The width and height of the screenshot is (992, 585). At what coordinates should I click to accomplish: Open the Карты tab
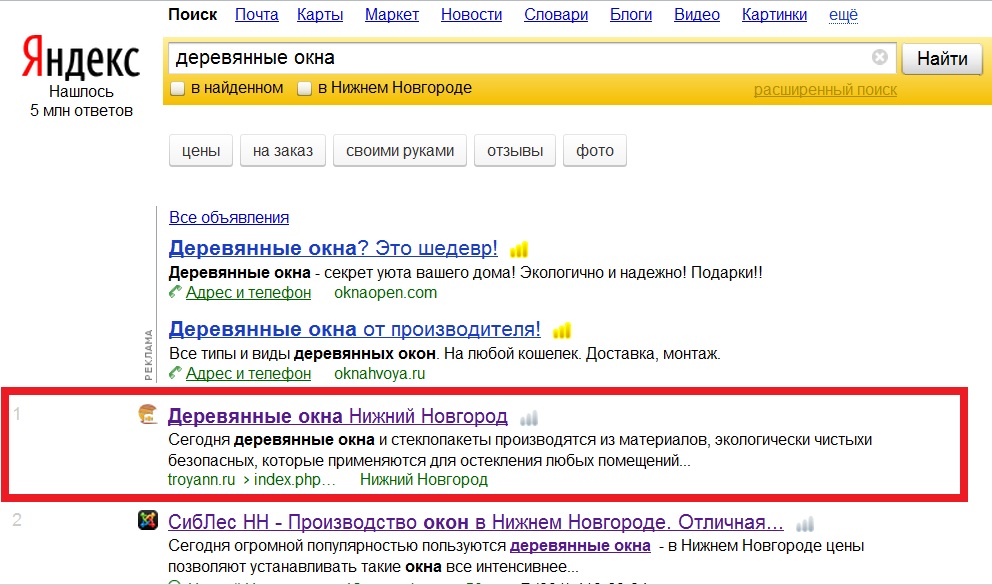click(x=320, y=15)
